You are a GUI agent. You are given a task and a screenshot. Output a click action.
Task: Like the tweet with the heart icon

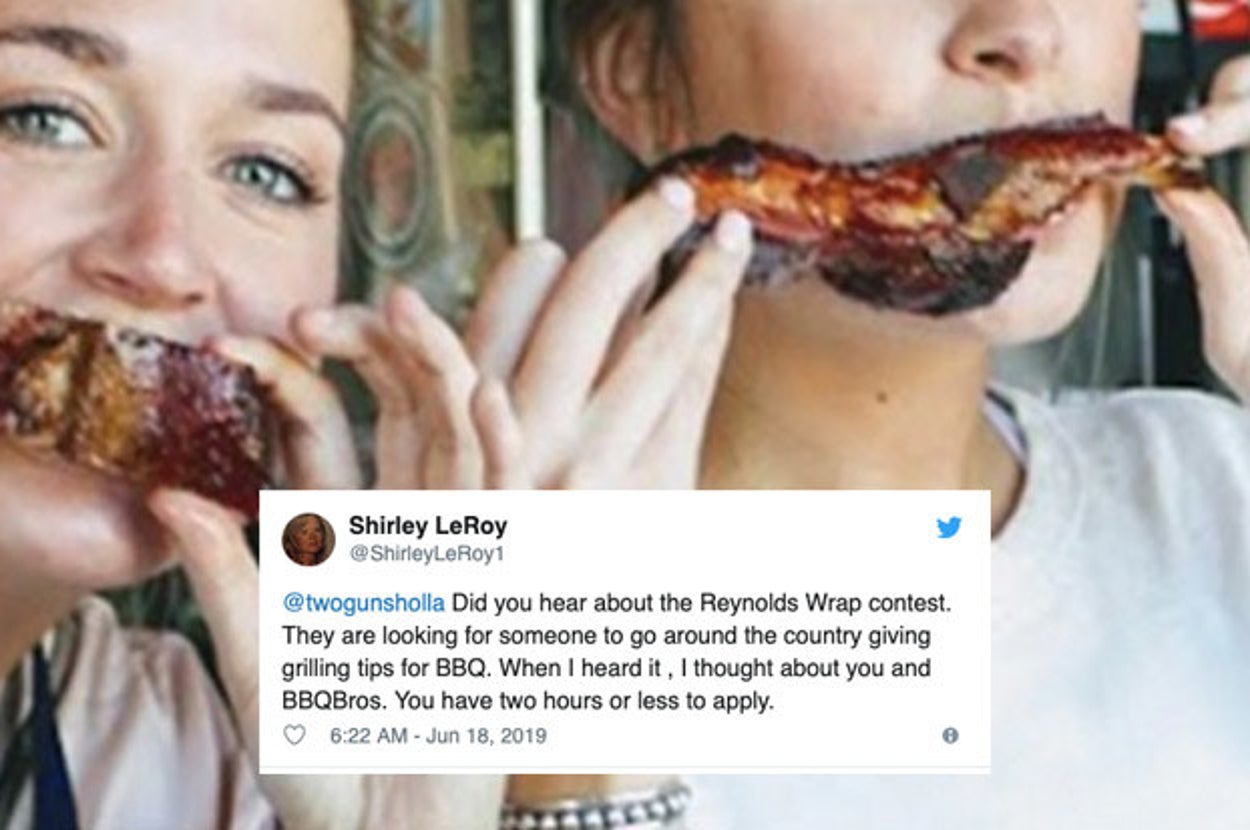coord(294,736)
